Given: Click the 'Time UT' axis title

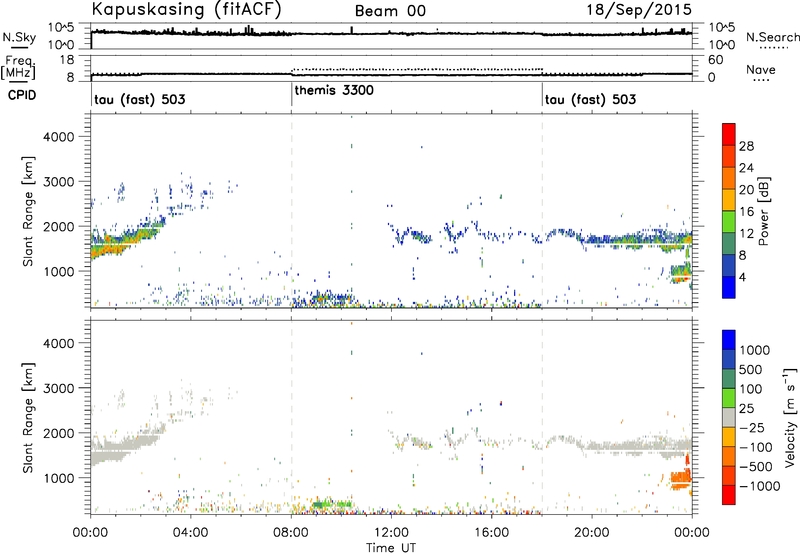Looking at the screenshot, I should coord(391,548).
